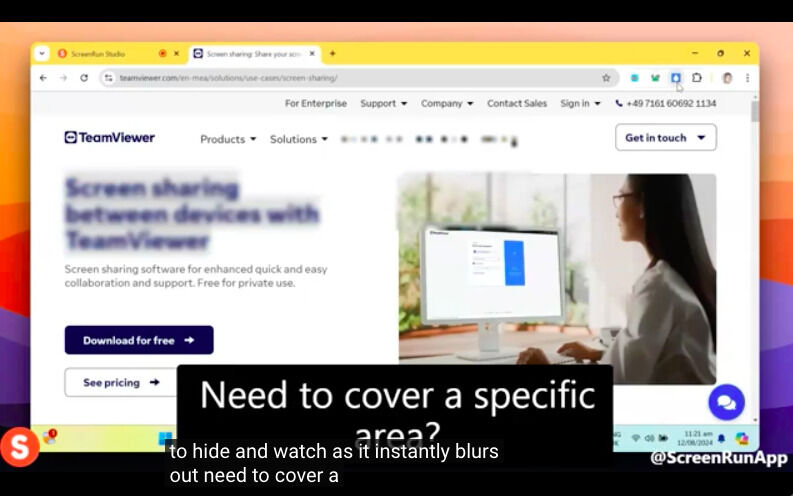
Task: Click the browser back arrow
Action: click(x=43, y=78)
